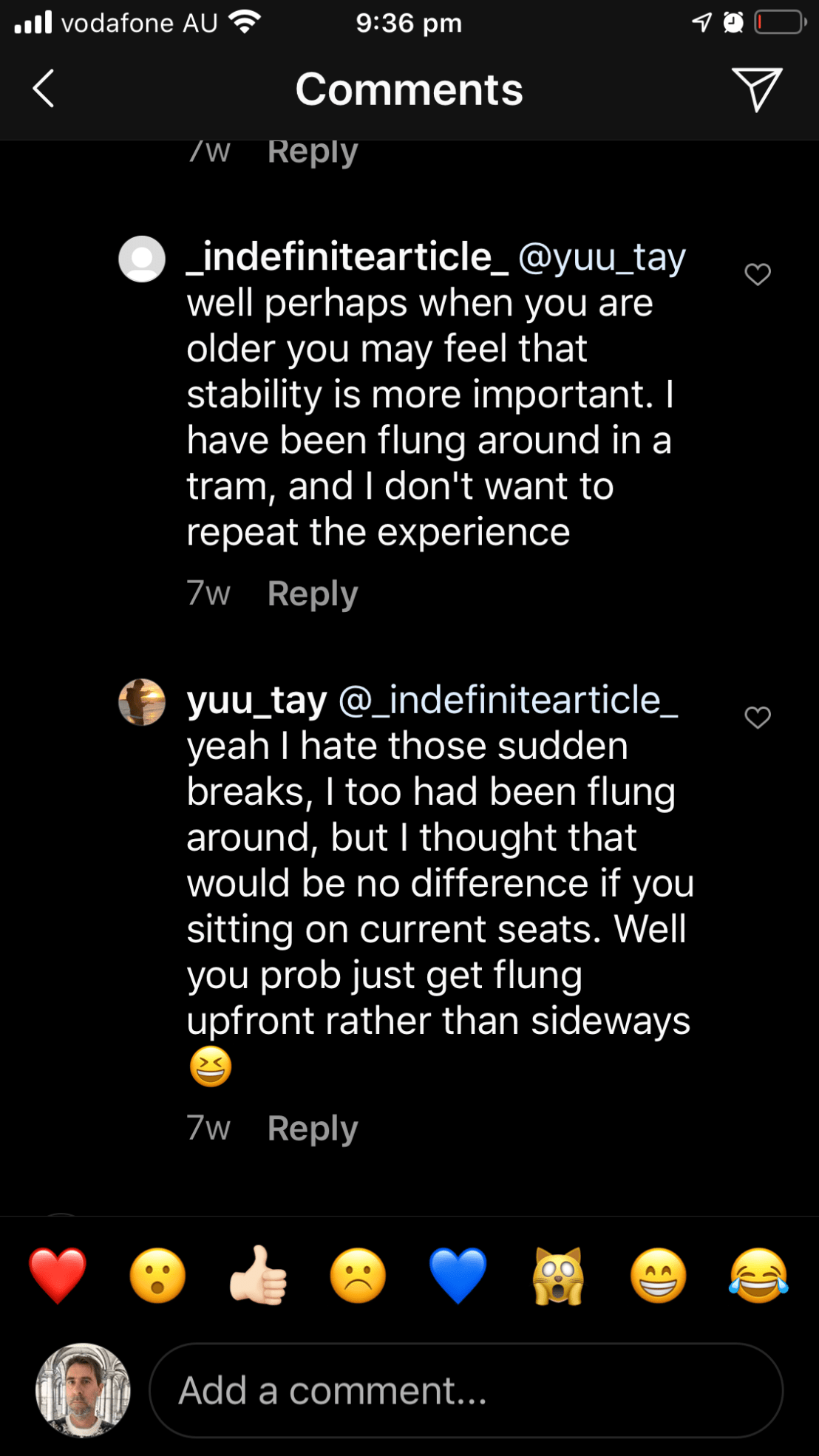The image size is (819, 1456).
Task: Insert thumbs up emoji reaction
Action: [258, 1276]
